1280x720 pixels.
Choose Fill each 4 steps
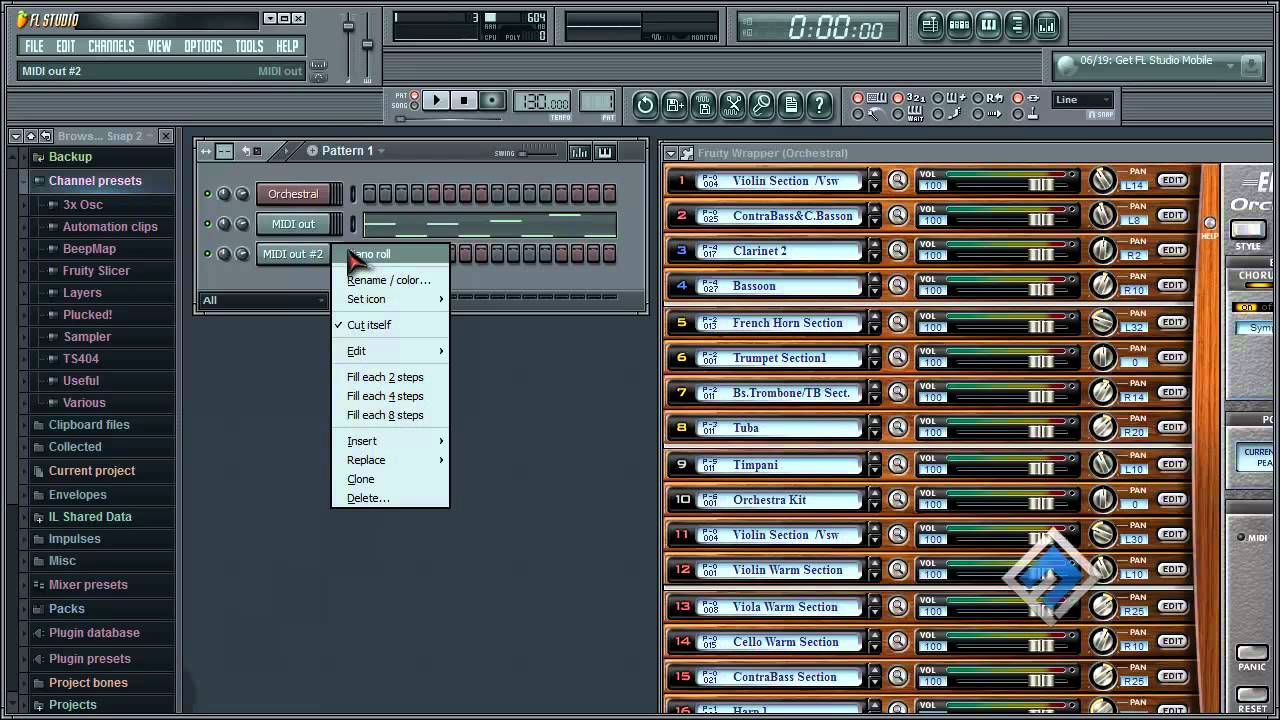390,396
